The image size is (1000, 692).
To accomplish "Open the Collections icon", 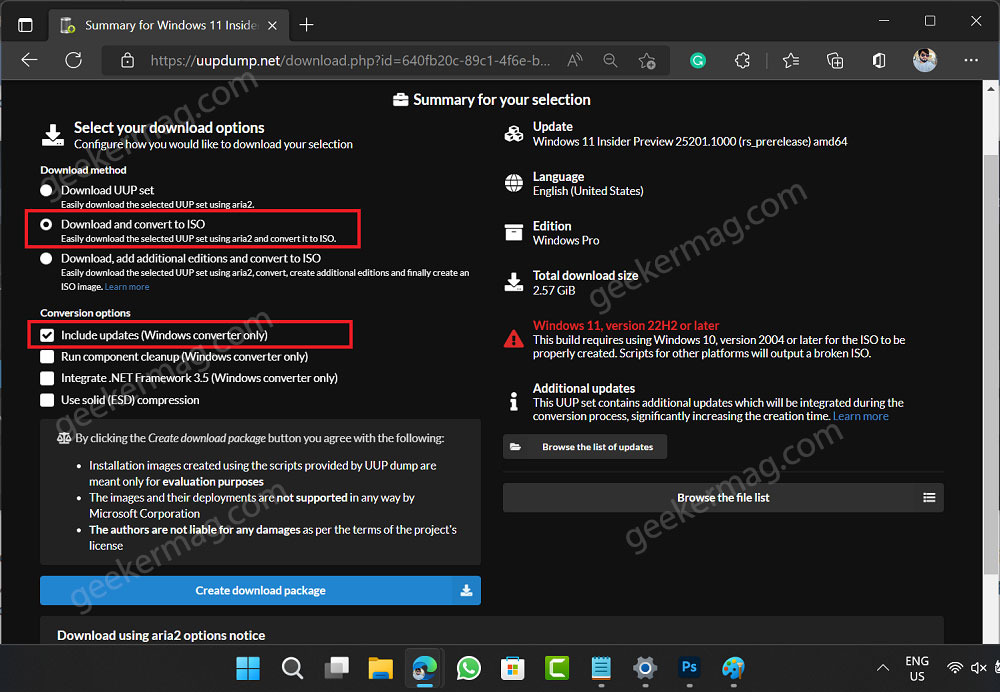I will coord(835,61).
